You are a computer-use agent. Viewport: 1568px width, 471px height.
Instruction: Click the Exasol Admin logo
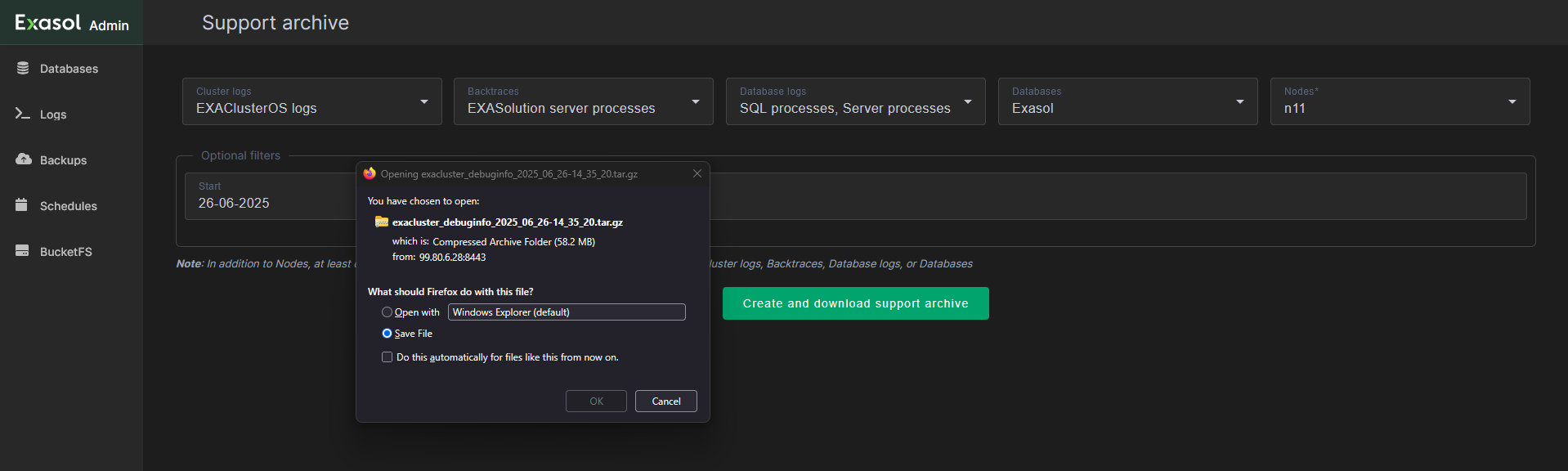72,23
